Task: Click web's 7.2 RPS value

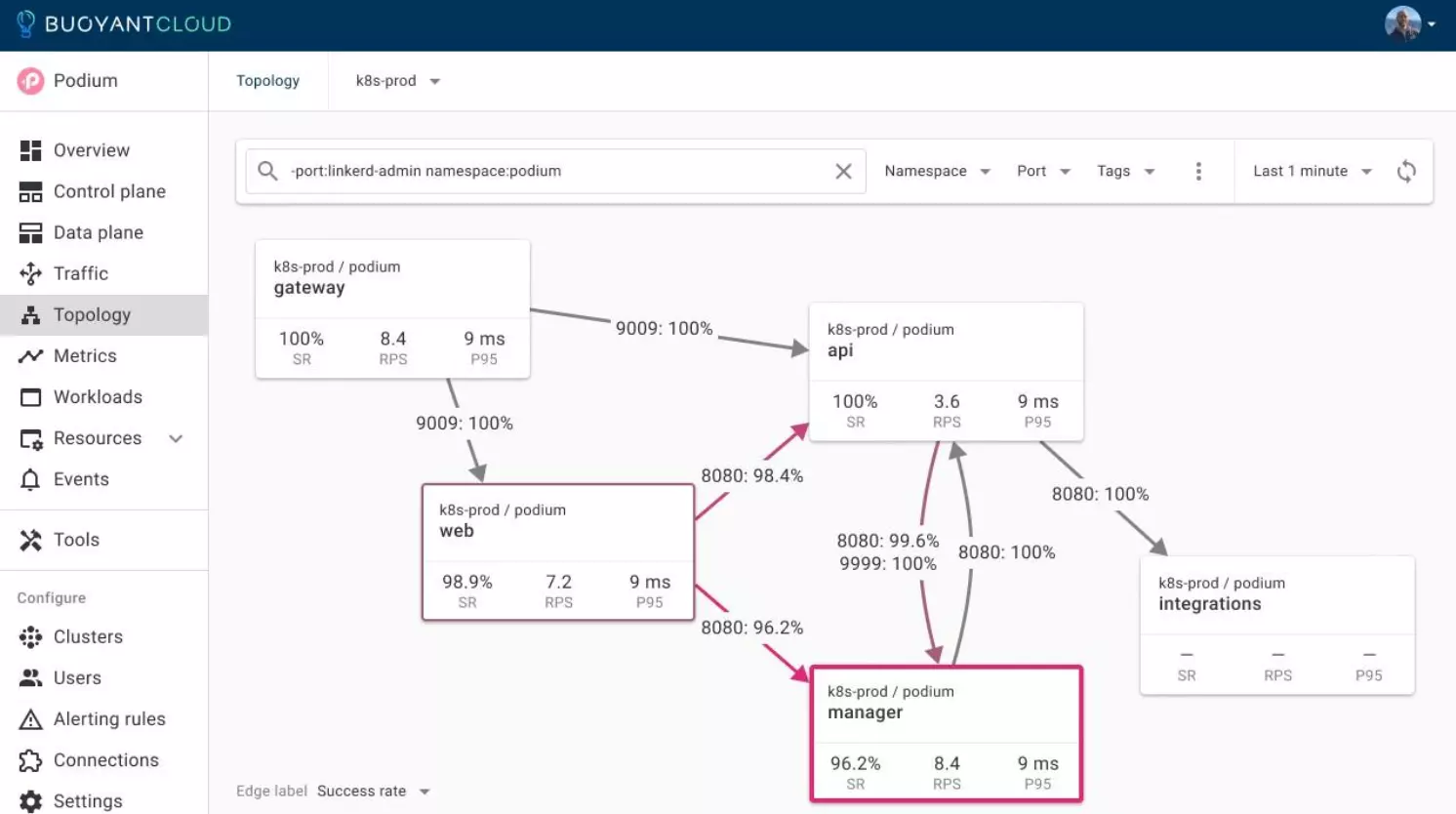Action: pyautogui.click(x=558, y=582)
